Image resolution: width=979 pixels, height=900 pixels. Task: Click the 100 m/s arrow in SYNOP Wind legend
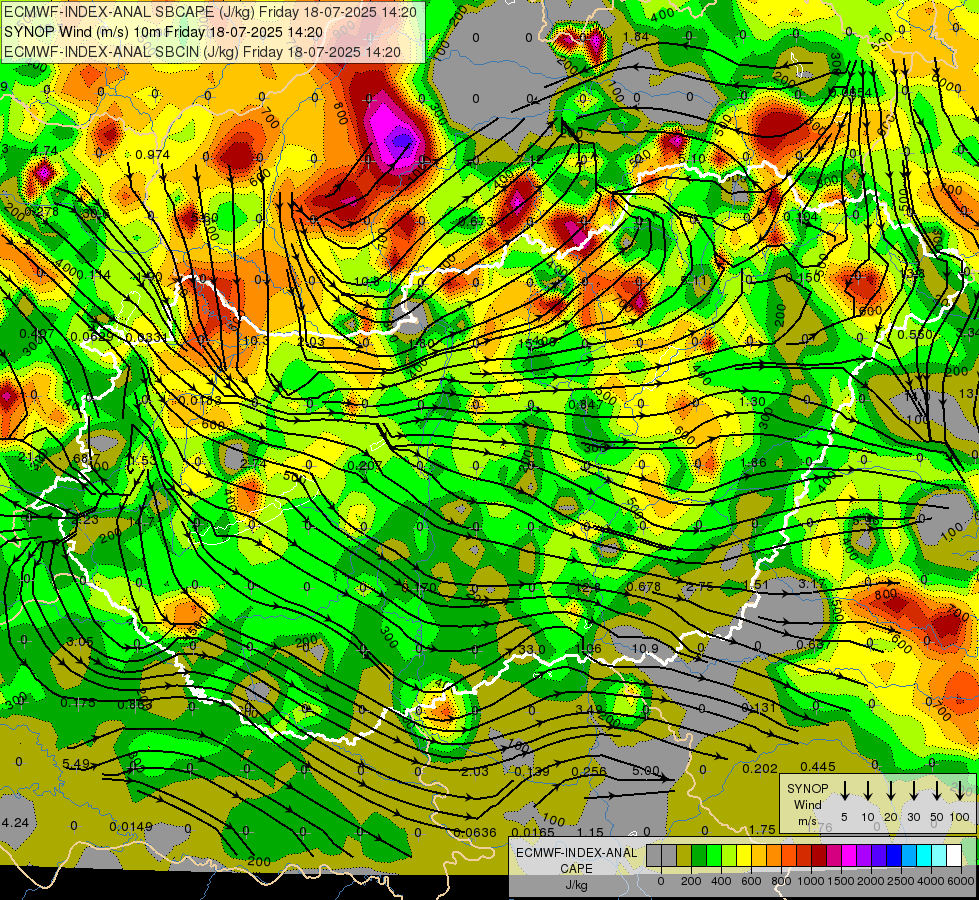[960, 790]
